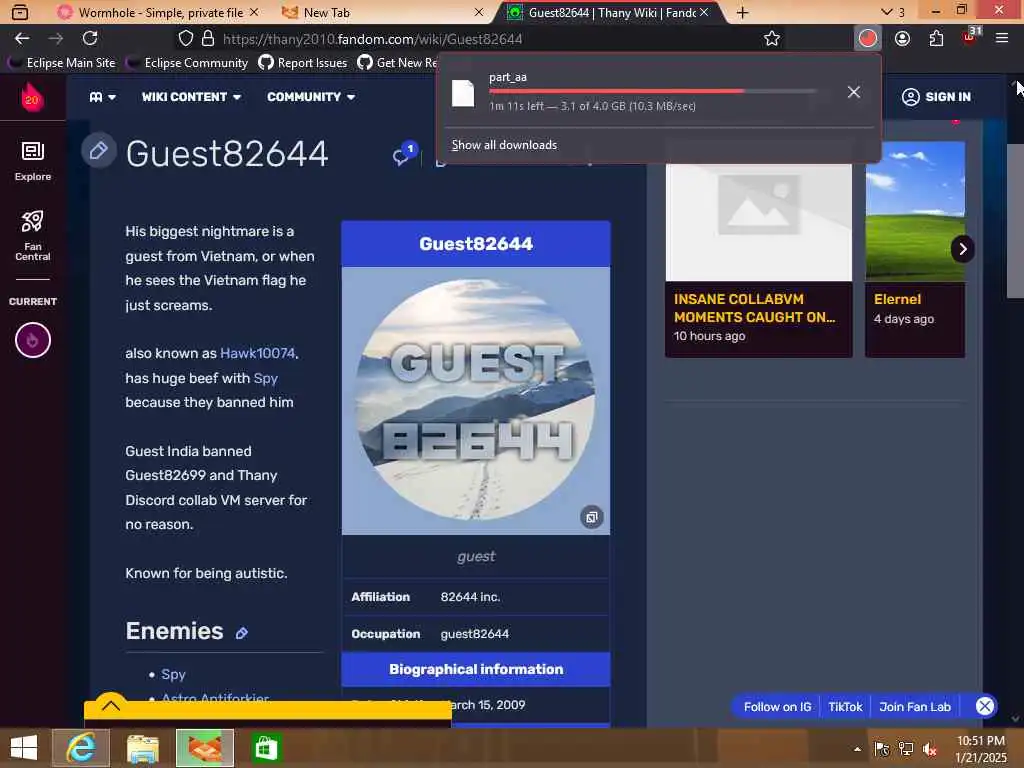
Task: Open Explore in Fandom sidebar
Action: (33, 161)
